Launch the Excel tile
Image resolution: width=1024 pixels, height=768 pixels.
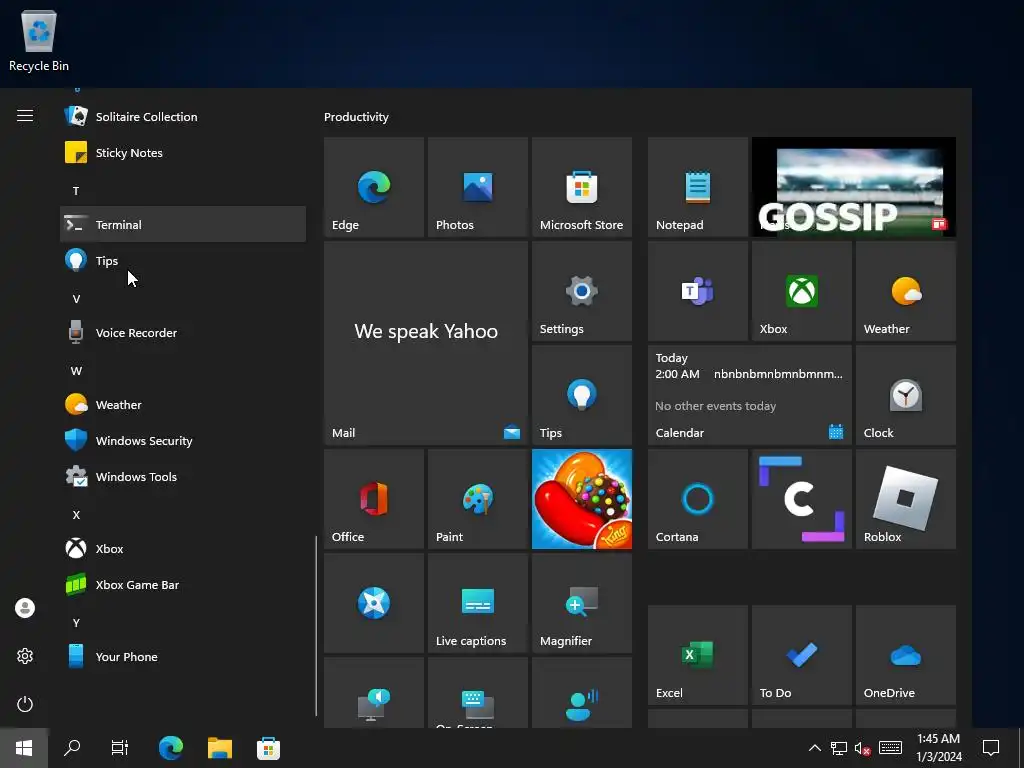tap(697, 655)
